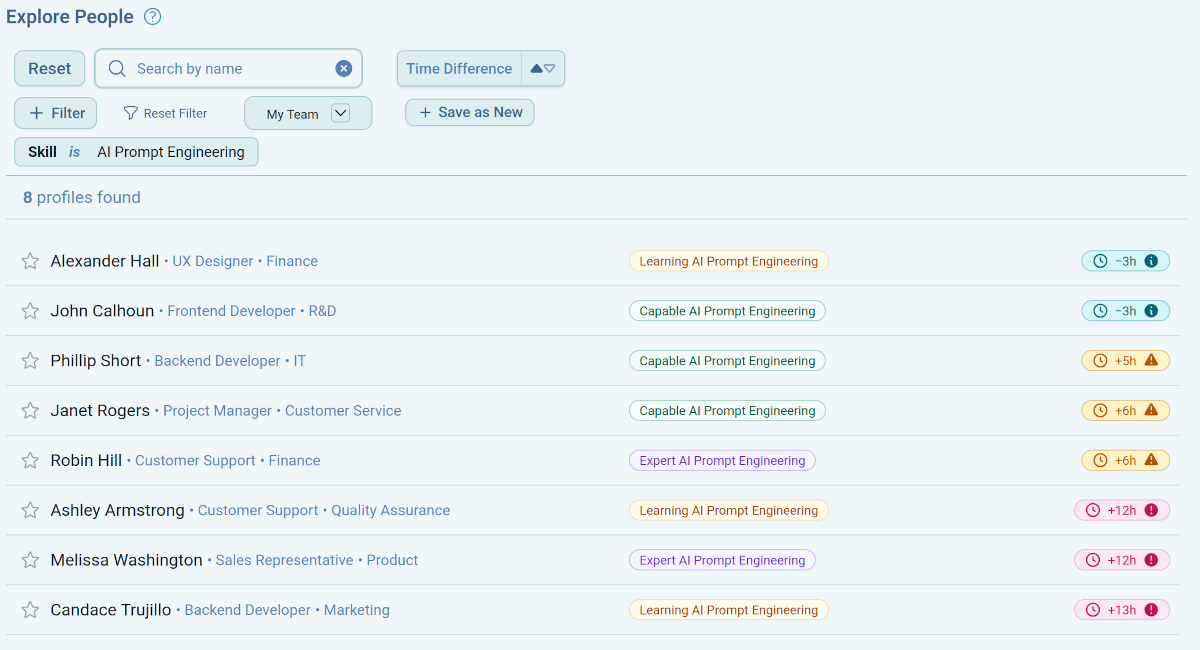
Task: Star Alexander Hall as a favorite
Action: tap(30, 260)
